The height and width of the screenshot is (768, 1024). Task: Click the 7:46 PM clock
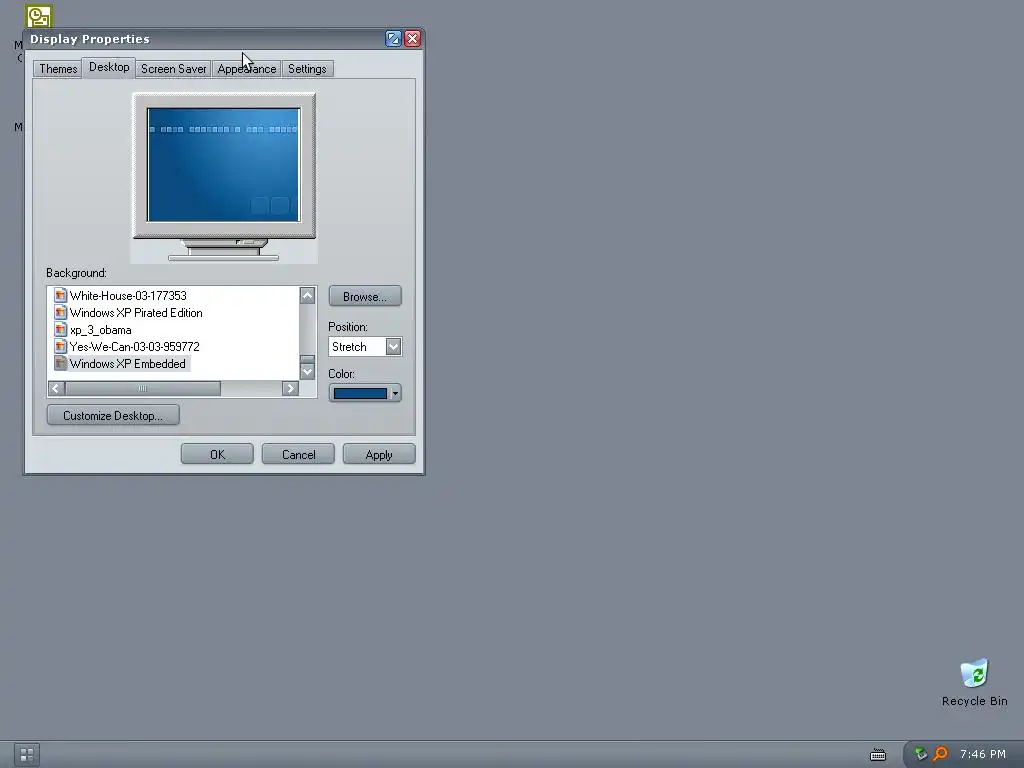click(983, 754)
